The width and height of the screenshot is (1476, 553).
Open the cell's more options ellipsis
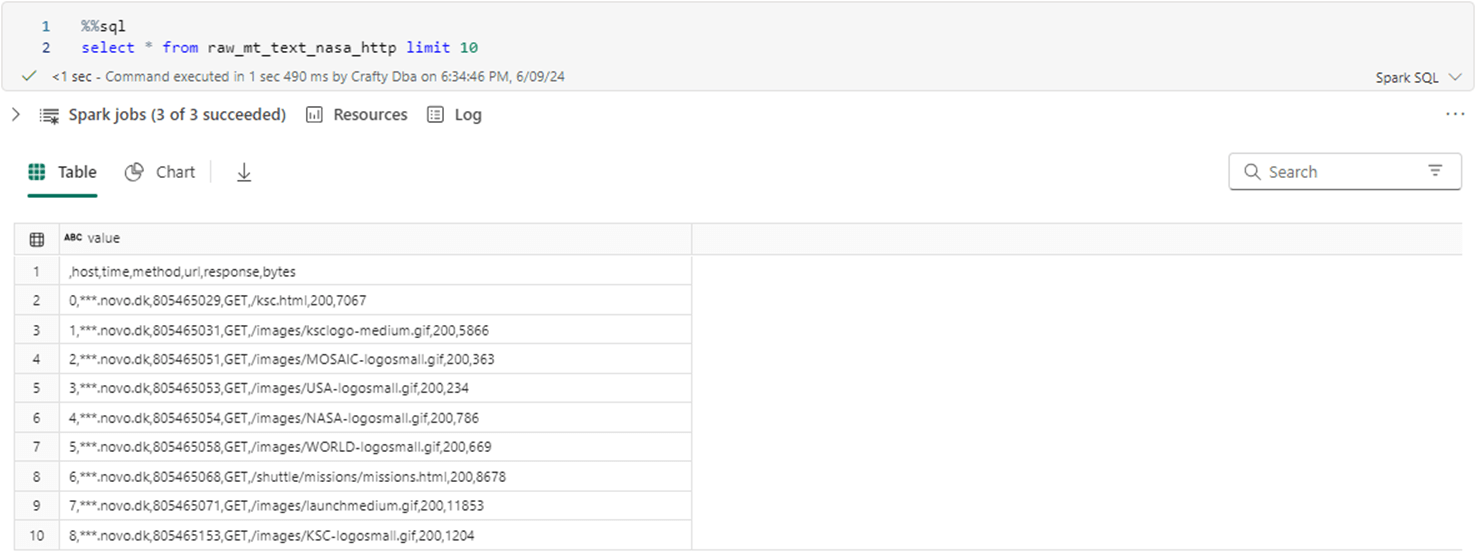[1455, 115]
